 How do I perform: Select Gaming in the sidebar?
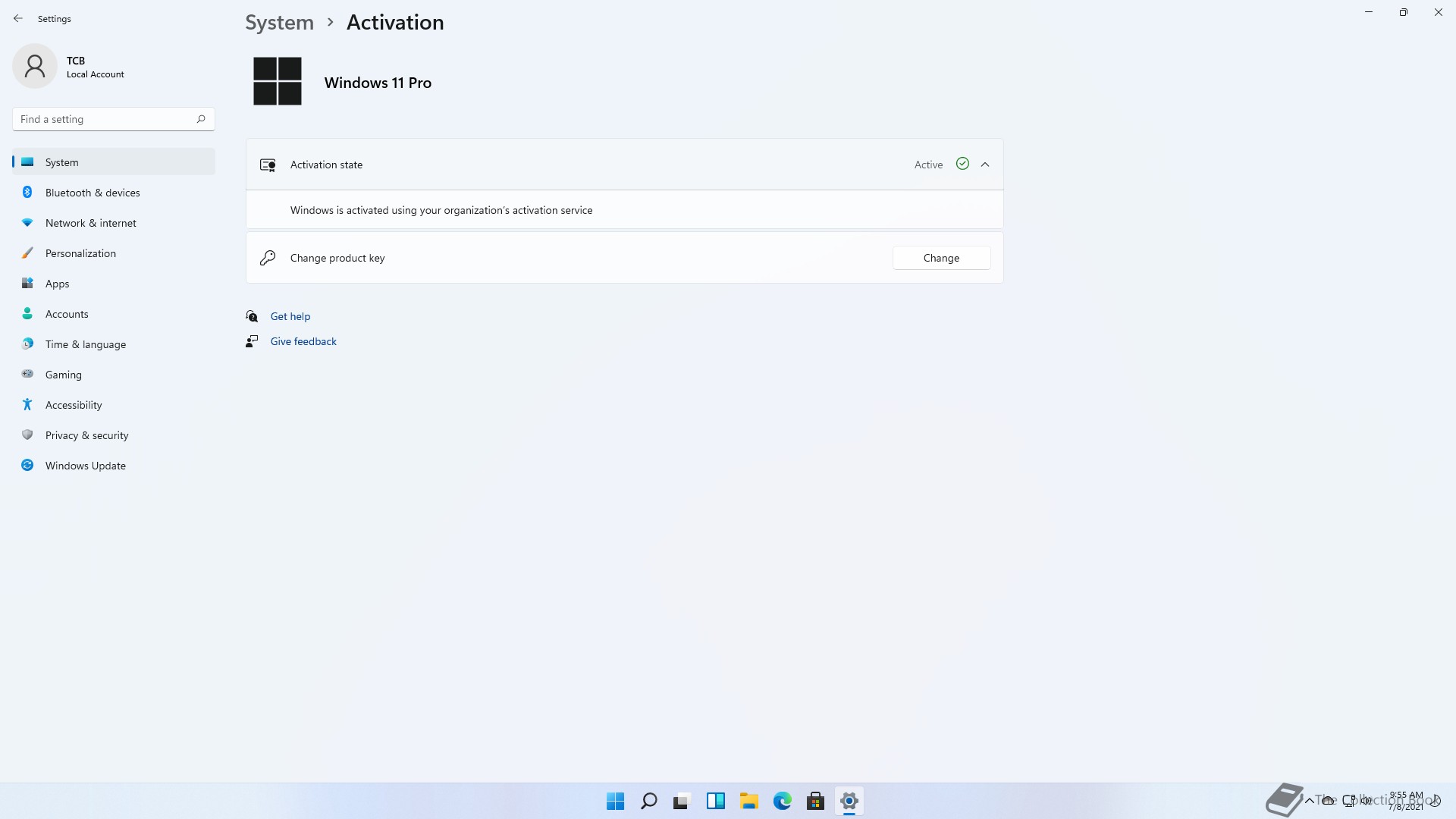114,375
